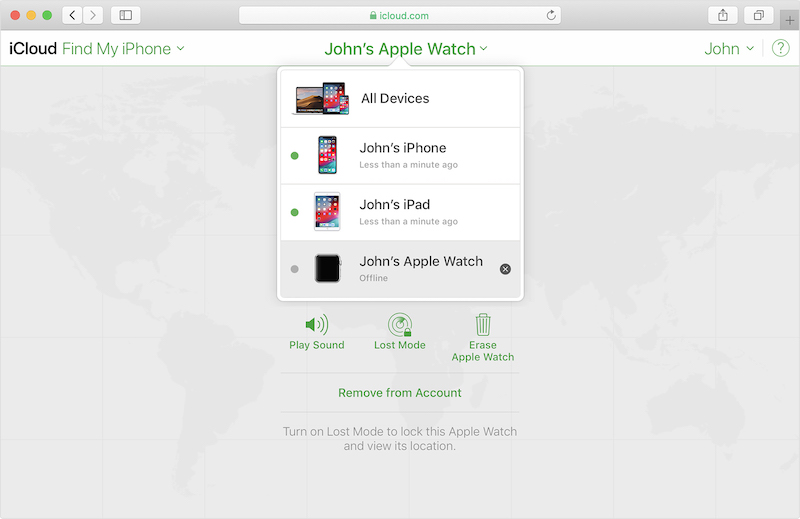Play Sound on the Apple Watch
The width and height of the screenshot is (800, 519).
click(316, 332)
